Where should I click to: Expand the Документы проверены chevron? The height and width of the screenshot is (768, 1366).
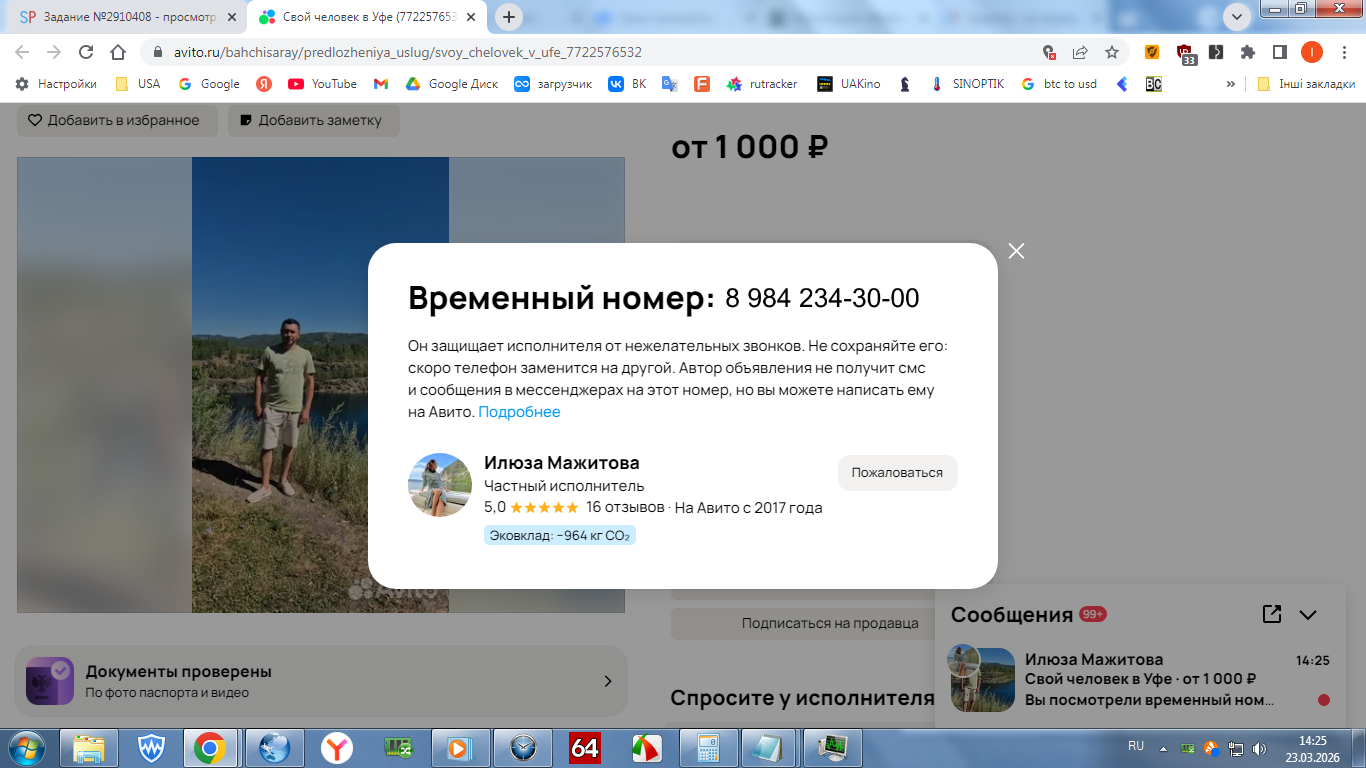[607, 681]
